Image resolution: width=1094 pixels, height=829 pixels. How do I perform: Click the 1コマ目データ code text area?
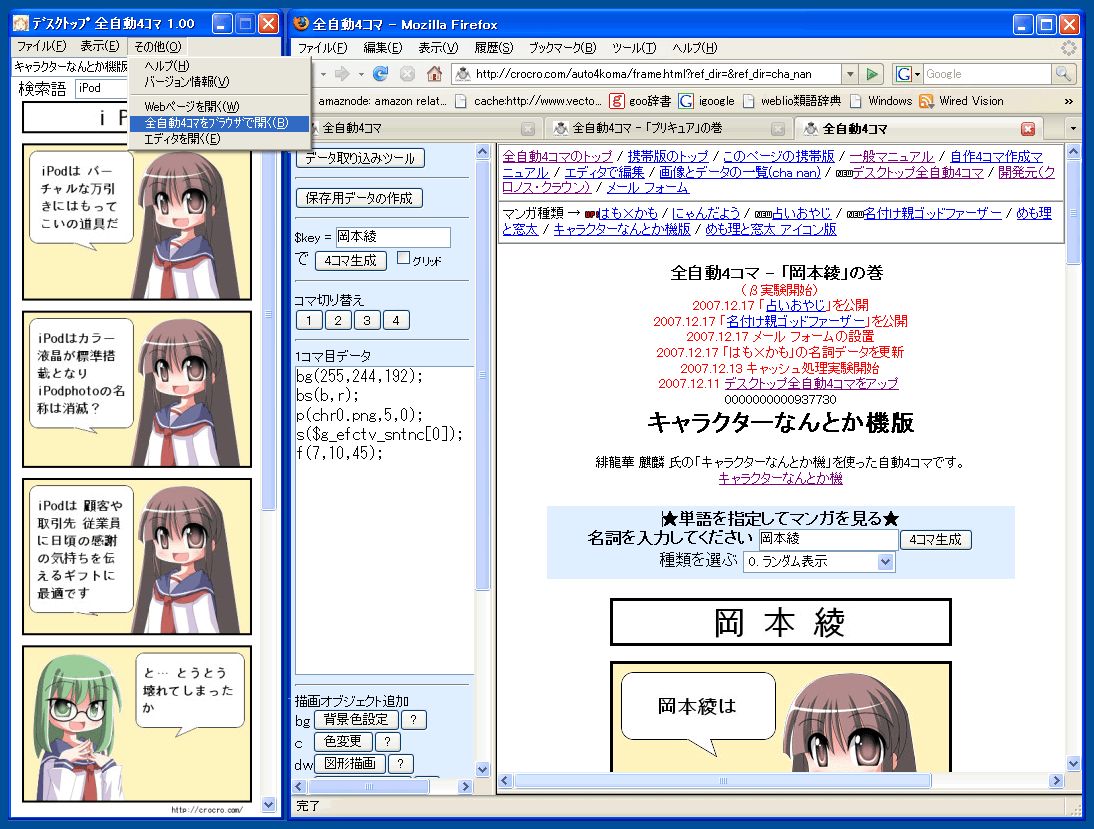[x=384, y=520]
